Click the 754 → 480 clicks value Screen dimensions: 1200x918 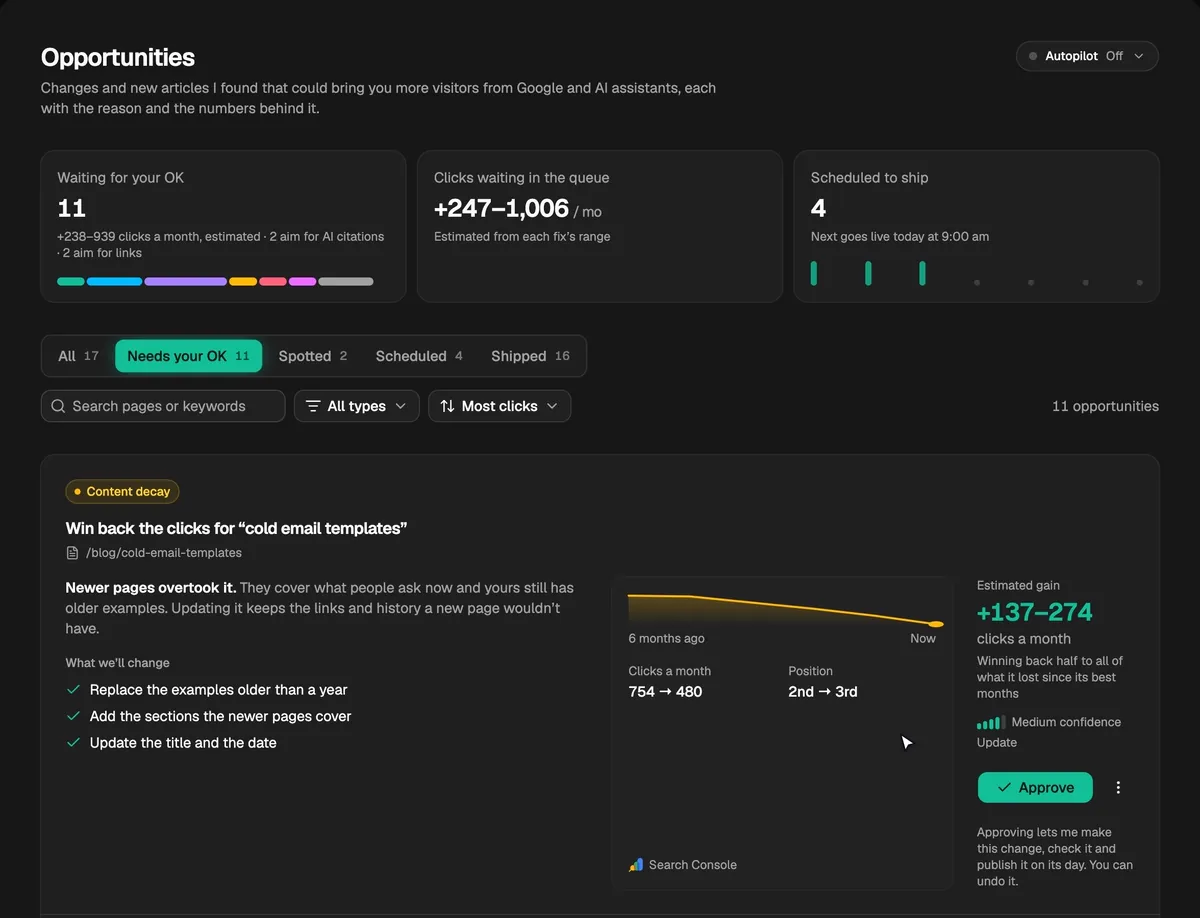pos(665,691)
